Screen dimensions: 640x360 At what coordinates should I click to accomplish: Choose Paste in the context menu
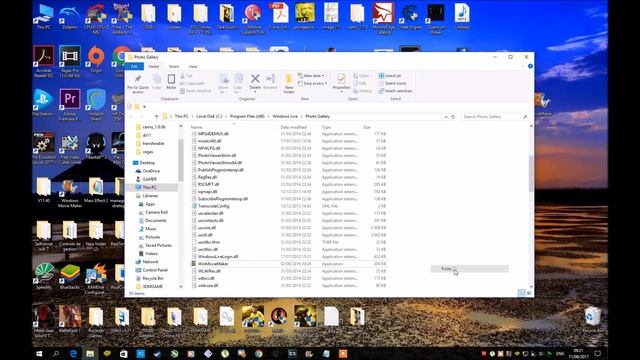click(469, 269)
